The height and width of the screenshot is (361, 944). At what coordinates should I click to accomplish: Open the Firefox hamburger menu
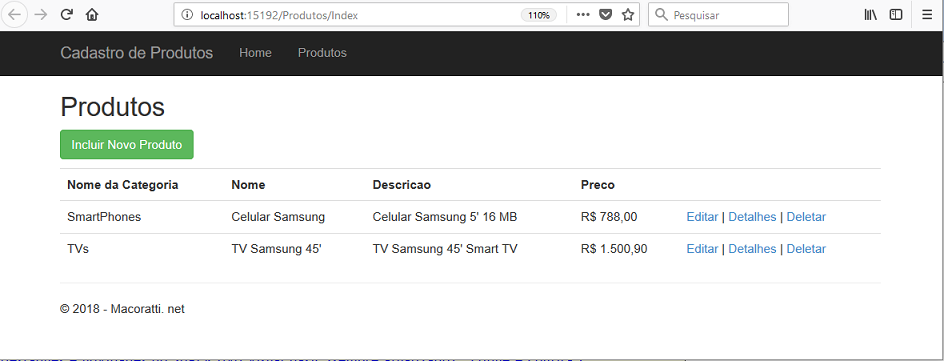[x=927, y=15]
